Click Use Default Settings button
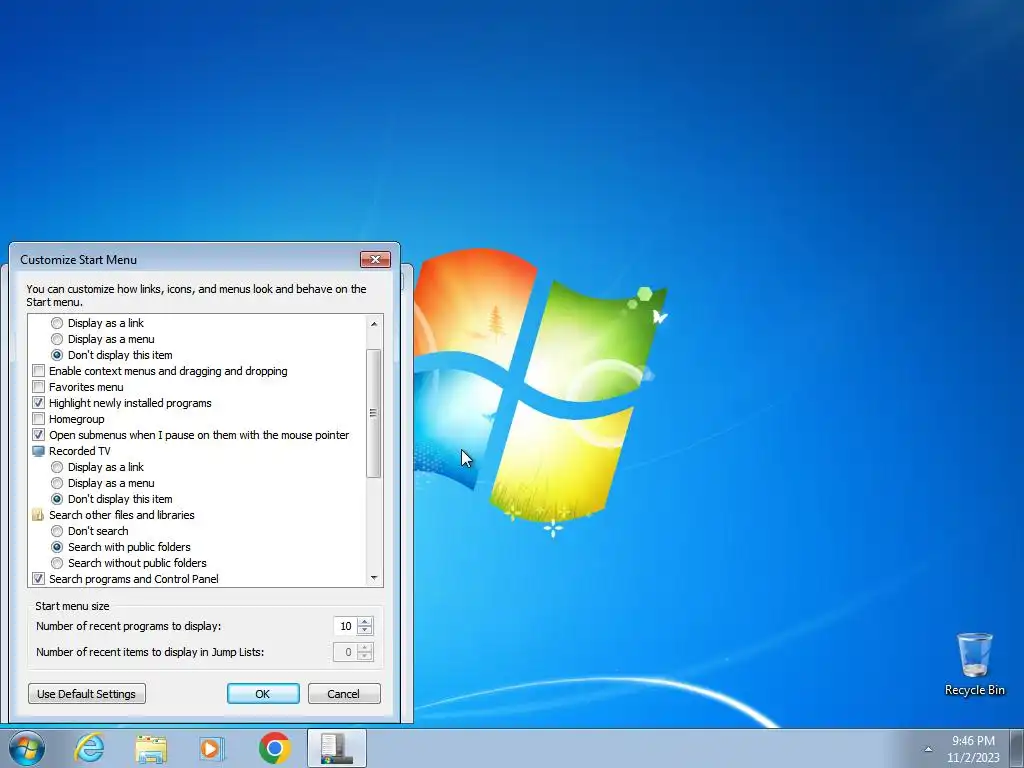This screenshot has width=1024, height=768. coord(87,694)
